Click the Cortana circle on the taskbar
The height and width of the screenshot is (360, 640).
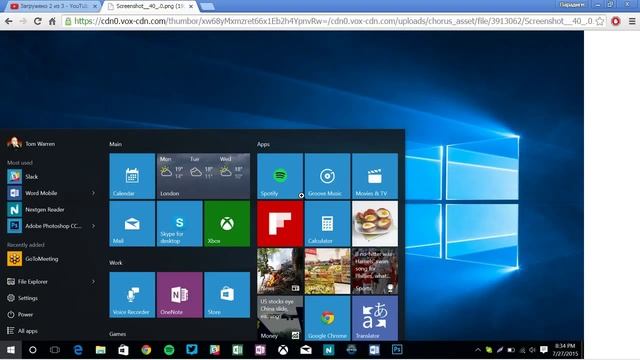pos(33,350)
